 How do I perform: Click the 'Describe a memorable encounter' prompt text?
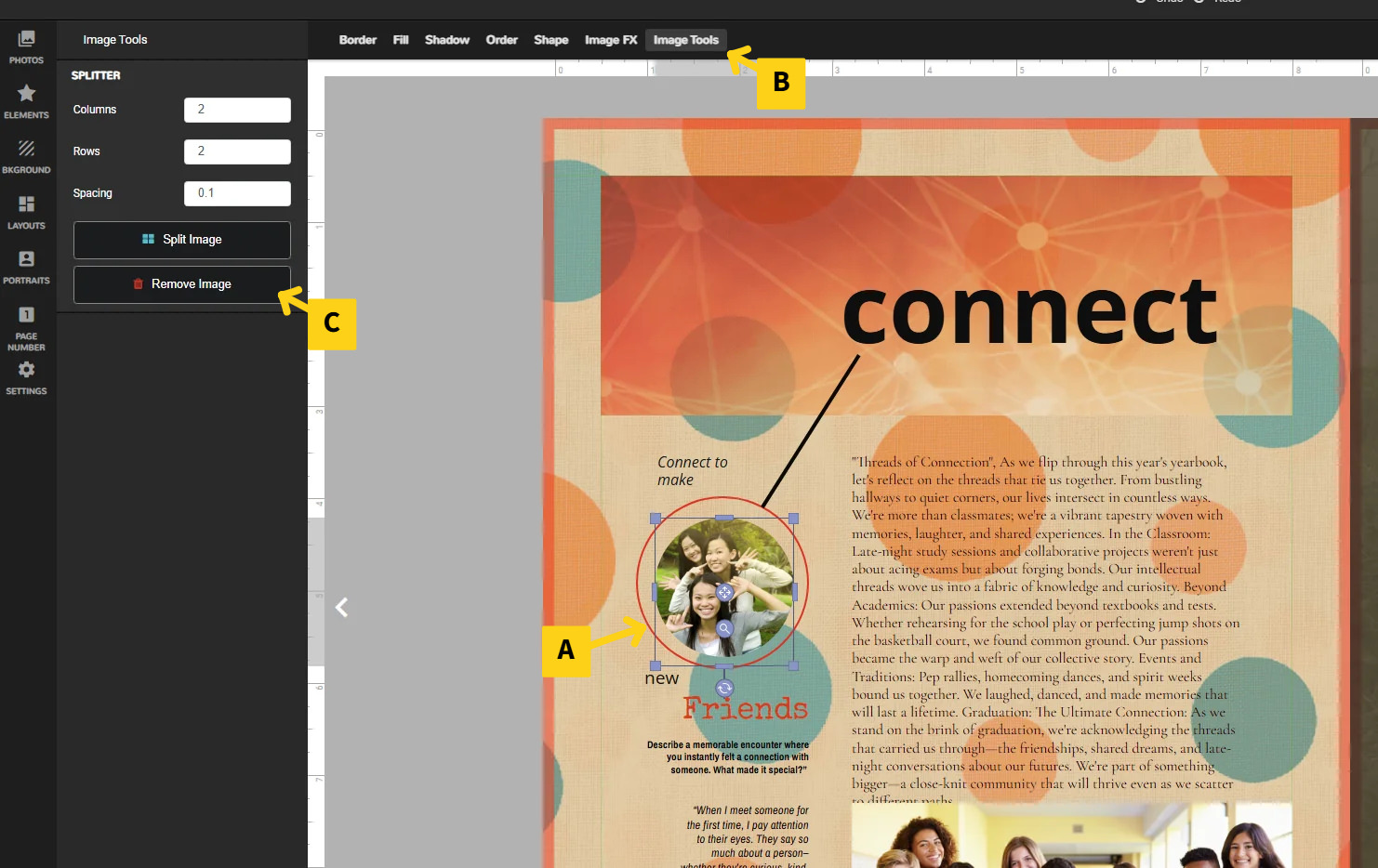(x=728, y=757)
